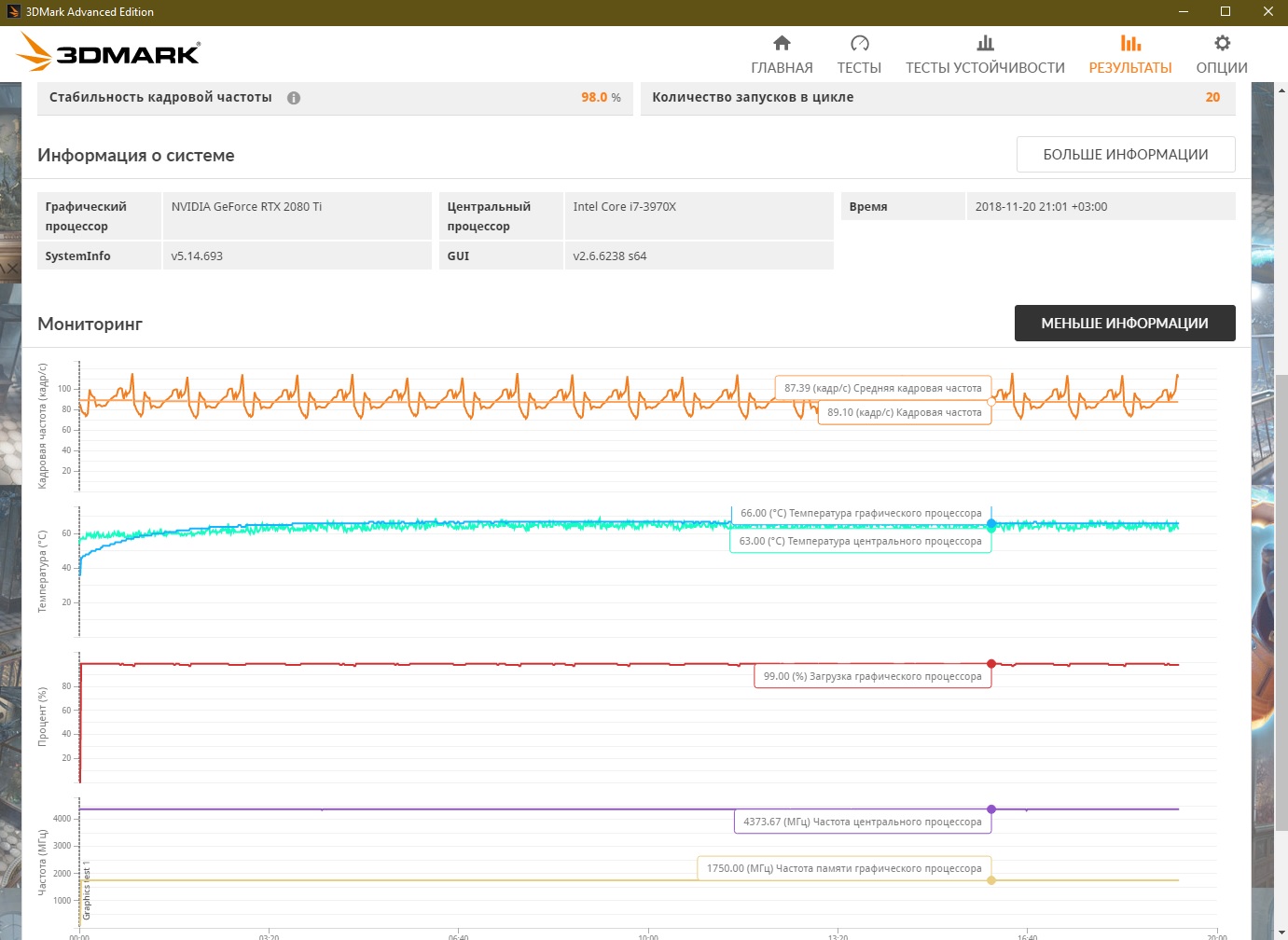This screenshot has height=940, width=1288.
Task: Click the Мониторинг section heading
Action: pyautogui.click(x=90, y=325)
